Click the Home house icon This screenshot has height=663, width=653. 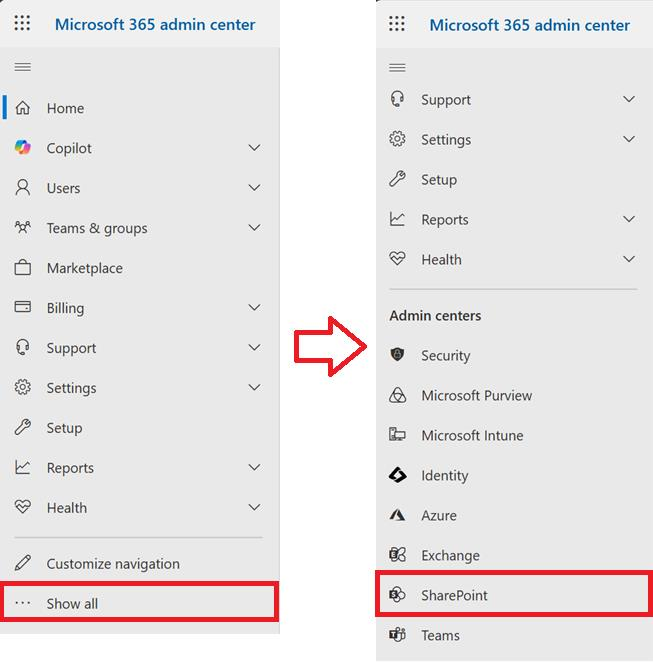coord(22,108)
